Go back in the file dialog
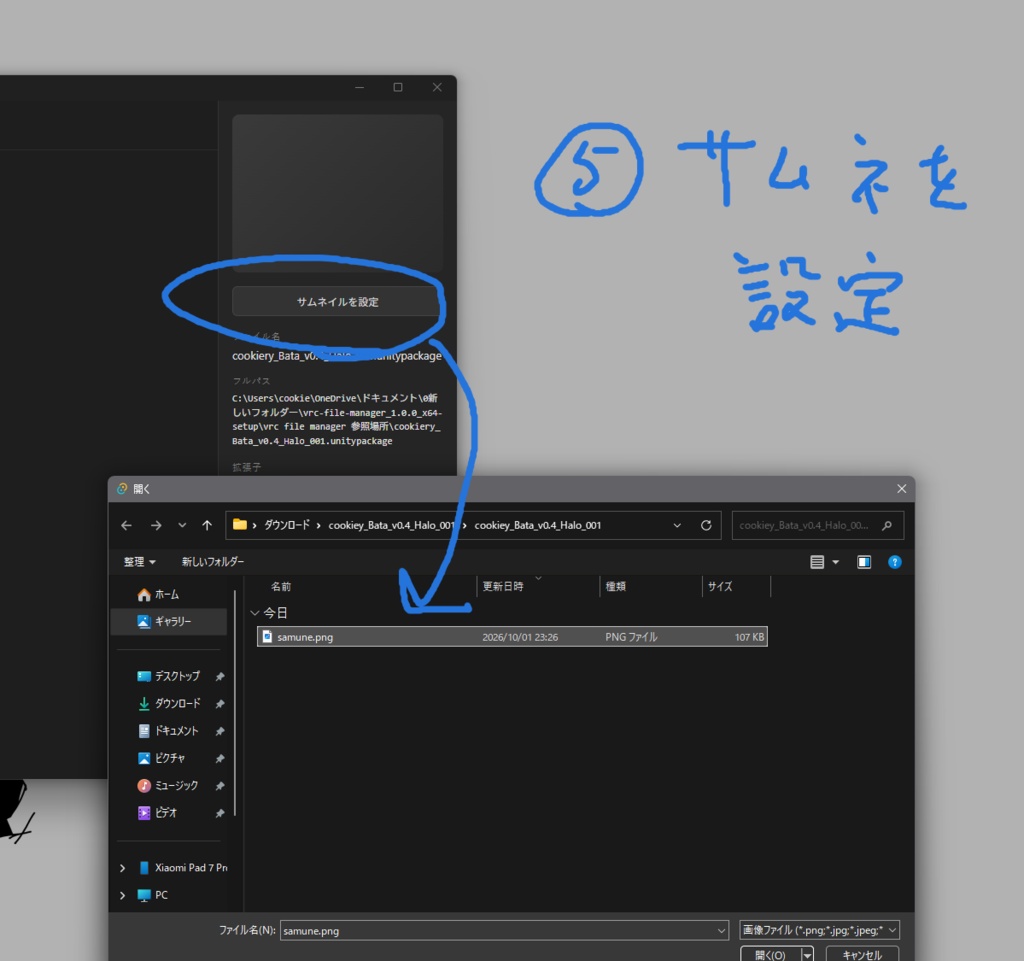The width and height of the screenshot is (1024, 961). click(x=127, y=526)
